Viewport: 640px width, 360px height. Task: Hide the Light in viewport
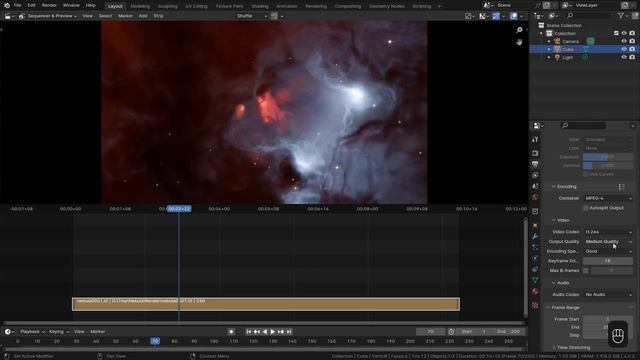click(x=624, y=58)
